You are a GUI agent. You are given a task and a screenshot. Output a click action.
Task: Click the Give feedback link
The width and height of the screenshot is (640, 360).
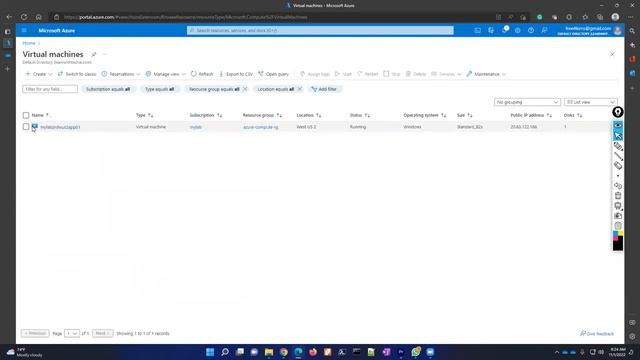(x=597, y=333)
